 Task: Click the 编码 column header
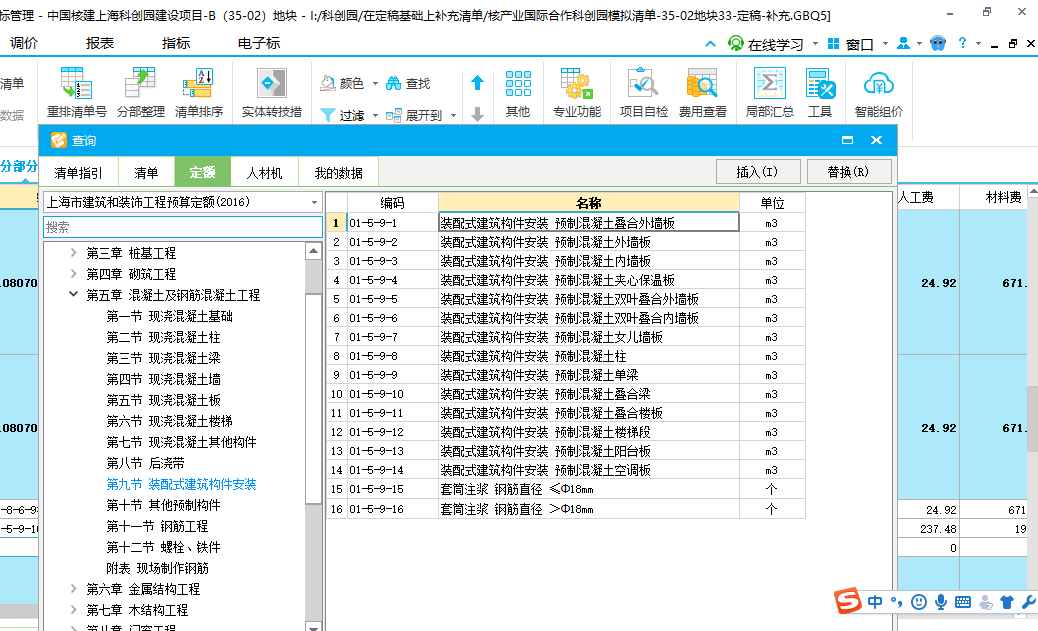pyautogui.click(x=393, y=203)
